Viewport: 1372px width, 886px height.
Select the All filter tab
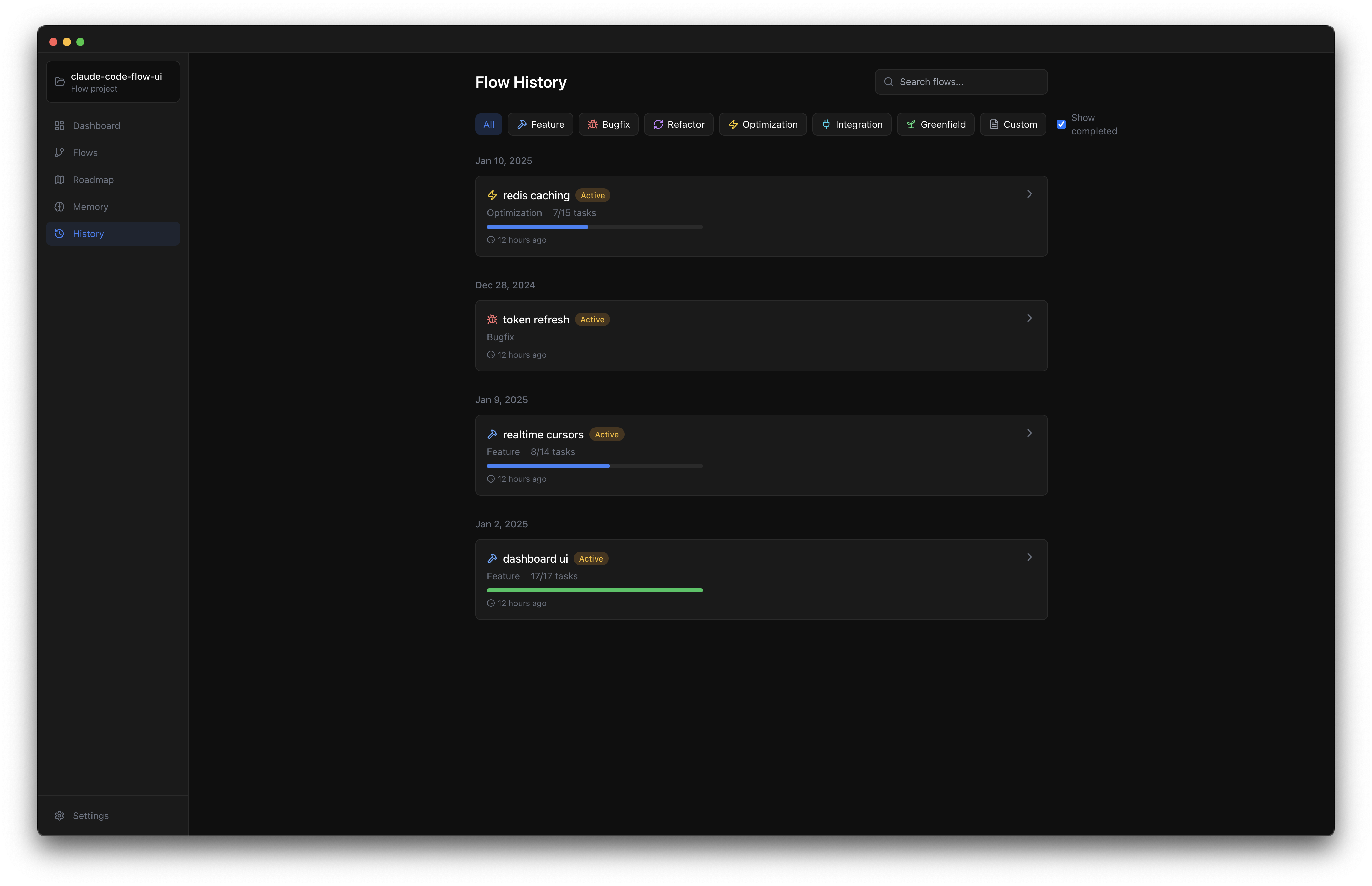489,124
